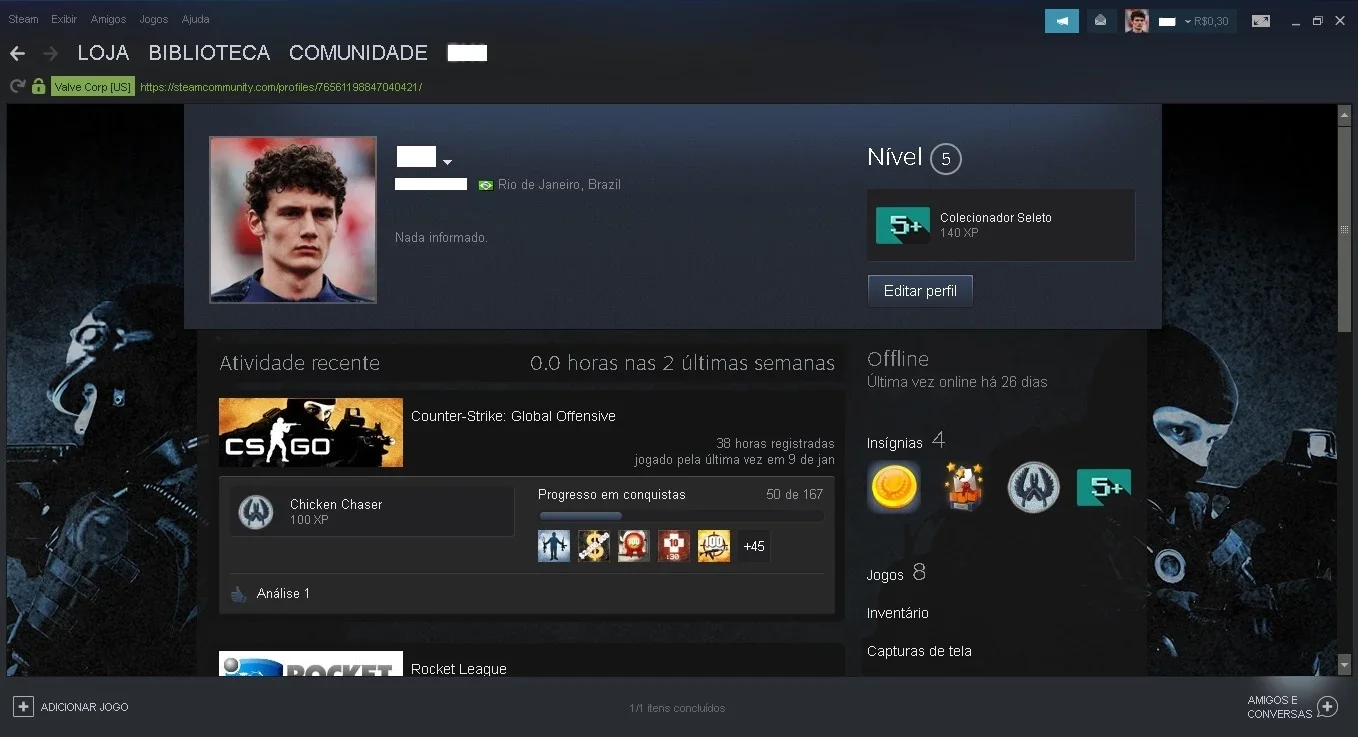This screenshot has height=737, width=1358.
Task: Click the gold coin badge under Insígnias
Action: (x=894, y=487)
